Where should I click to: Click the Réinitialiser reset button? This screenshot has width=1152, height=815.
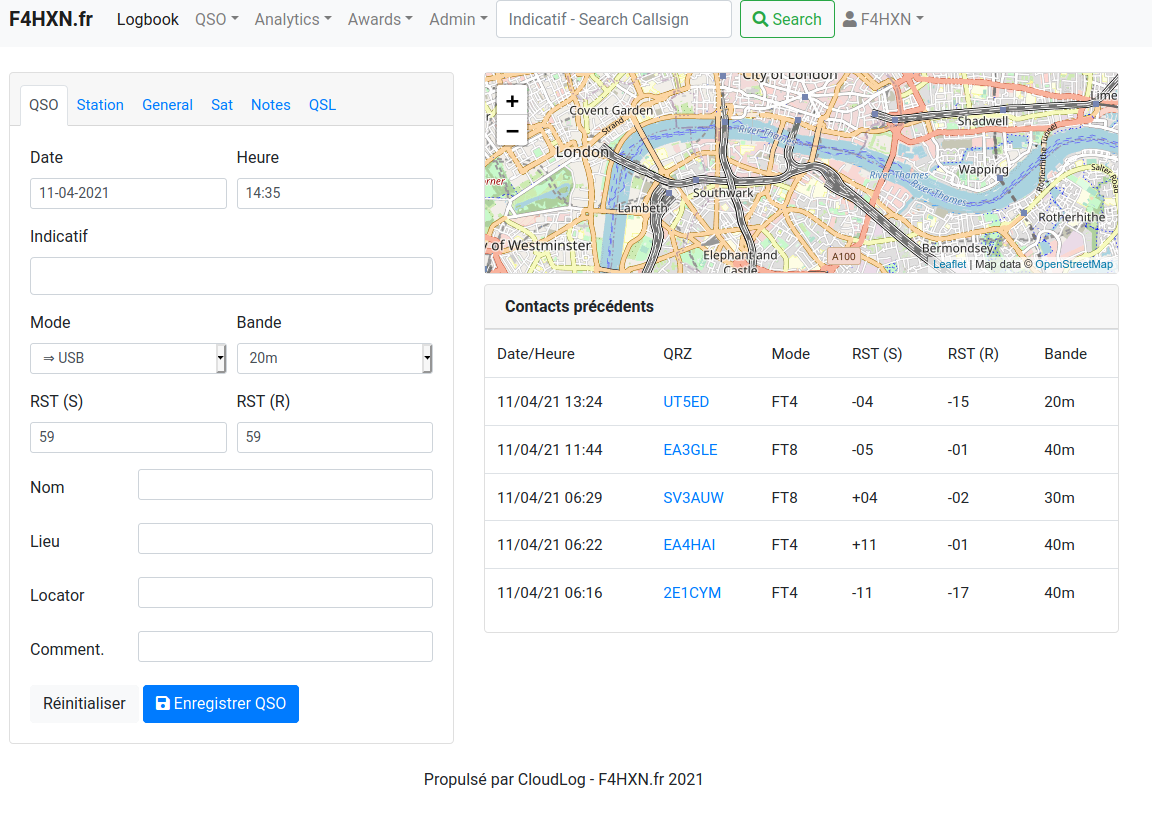coord(84,703)
